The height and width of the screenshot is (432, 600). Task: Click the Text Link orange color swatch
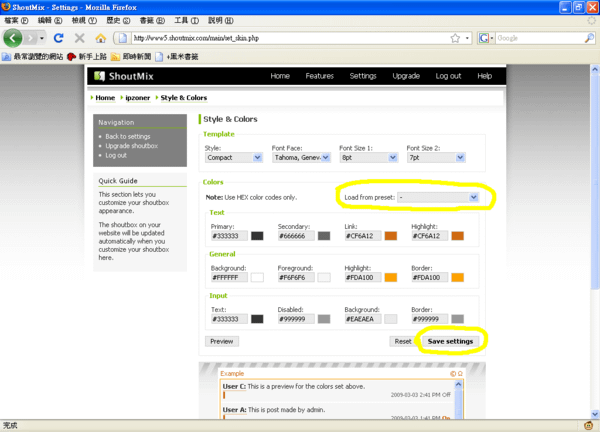(391, 236)
